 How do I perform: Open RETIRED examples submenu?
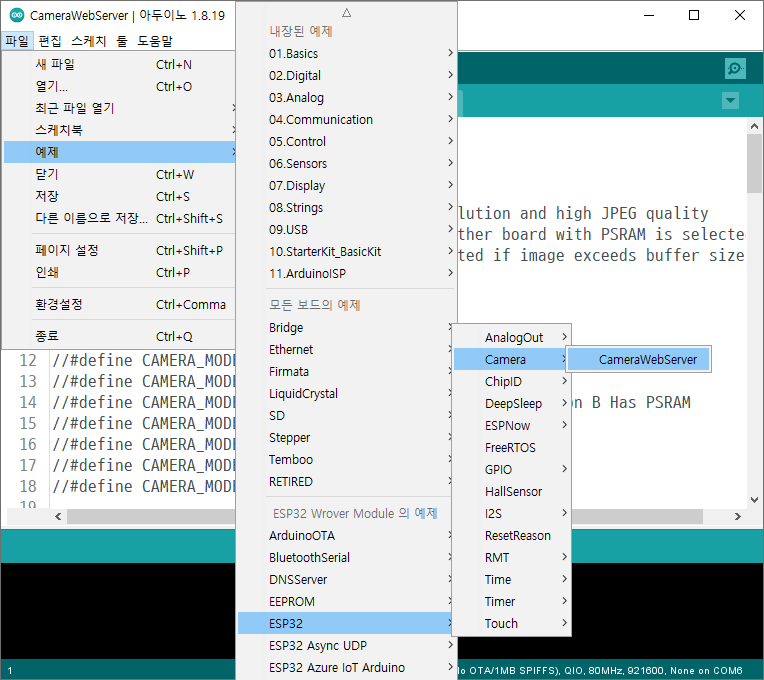tap(345, 481)
